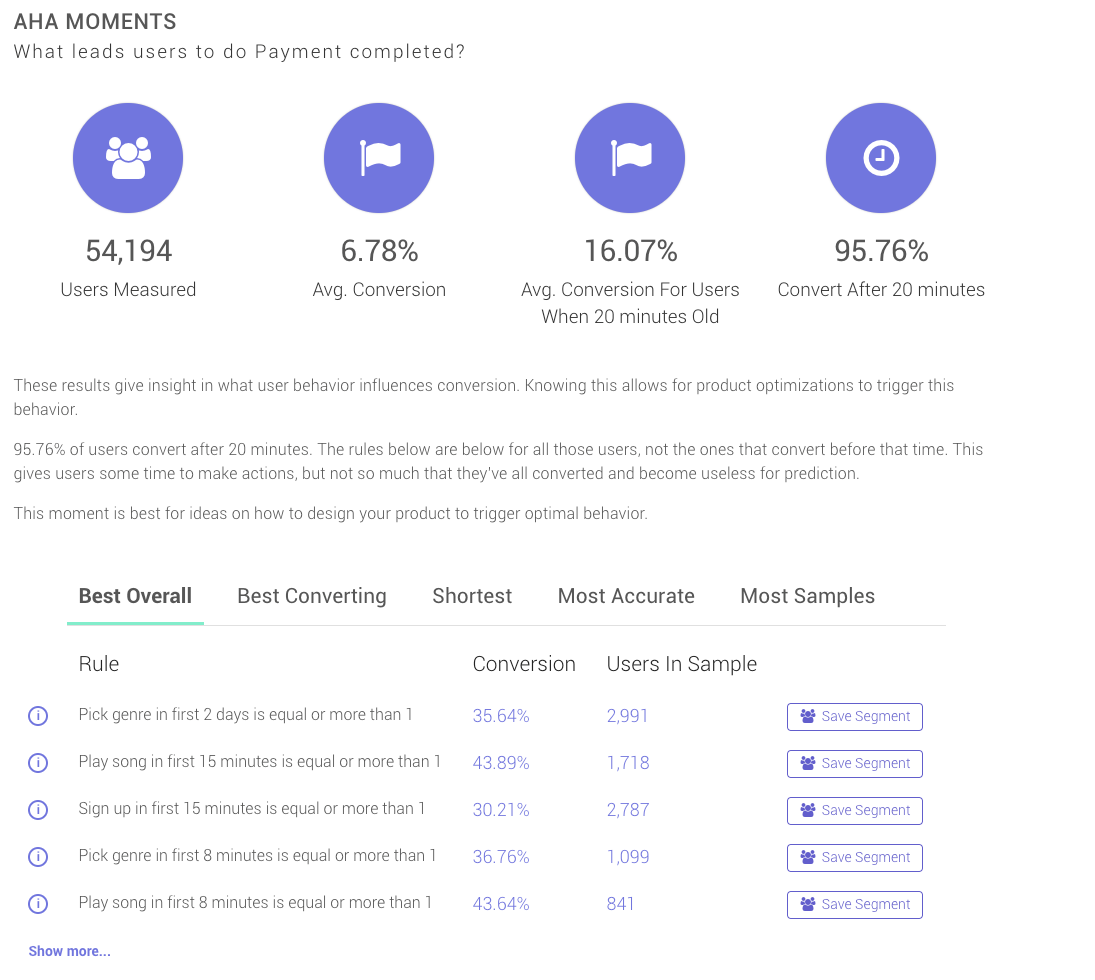Image resolution: width=1095 pixels, height=980 pixels.
Task: Open info for Pick genre 8 minutes rule
Action: coord(38,856)
